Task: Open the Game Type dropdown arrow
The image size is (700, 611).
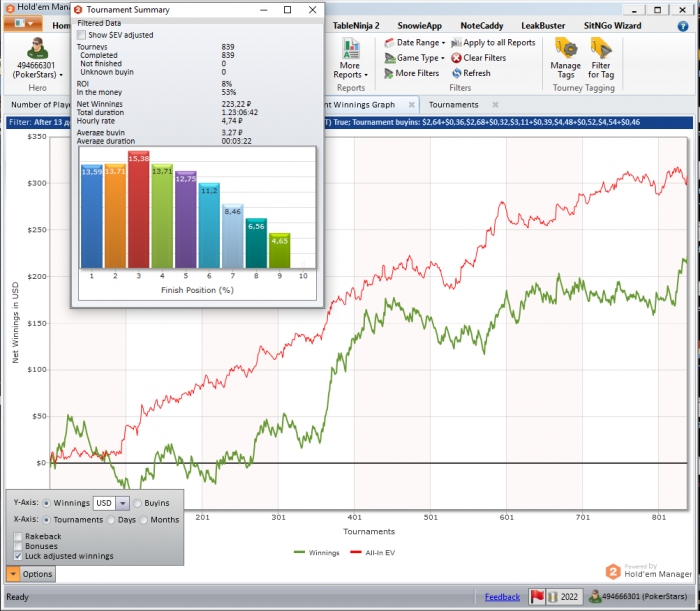Action: tap(442, 58)
